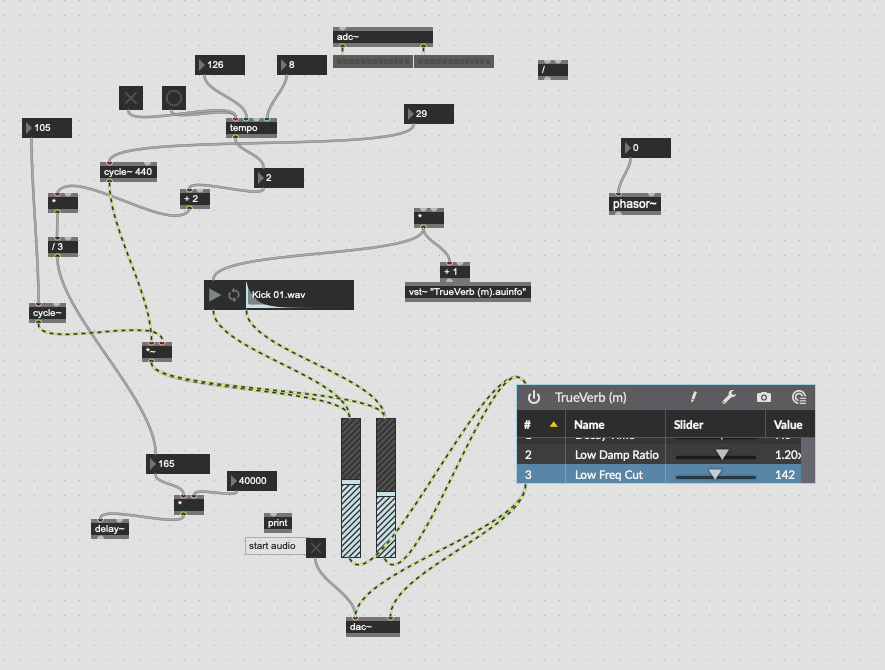885x670 pixels.
Task: Click the 142 value of Low Freq Cut
Action: point(785,475)
